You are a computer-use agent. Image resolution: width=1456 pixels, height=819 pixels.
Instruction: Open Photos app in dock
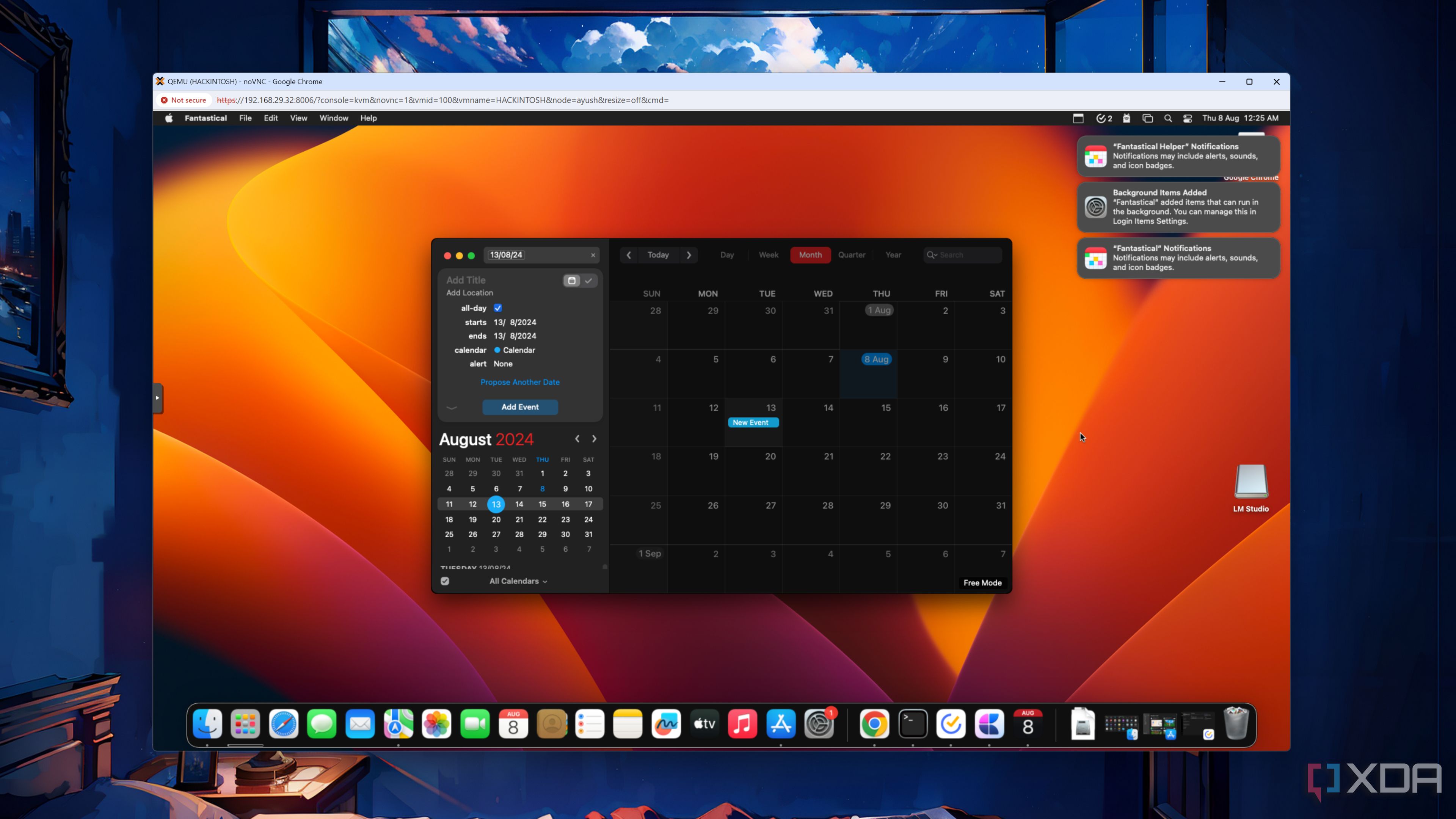436,724
